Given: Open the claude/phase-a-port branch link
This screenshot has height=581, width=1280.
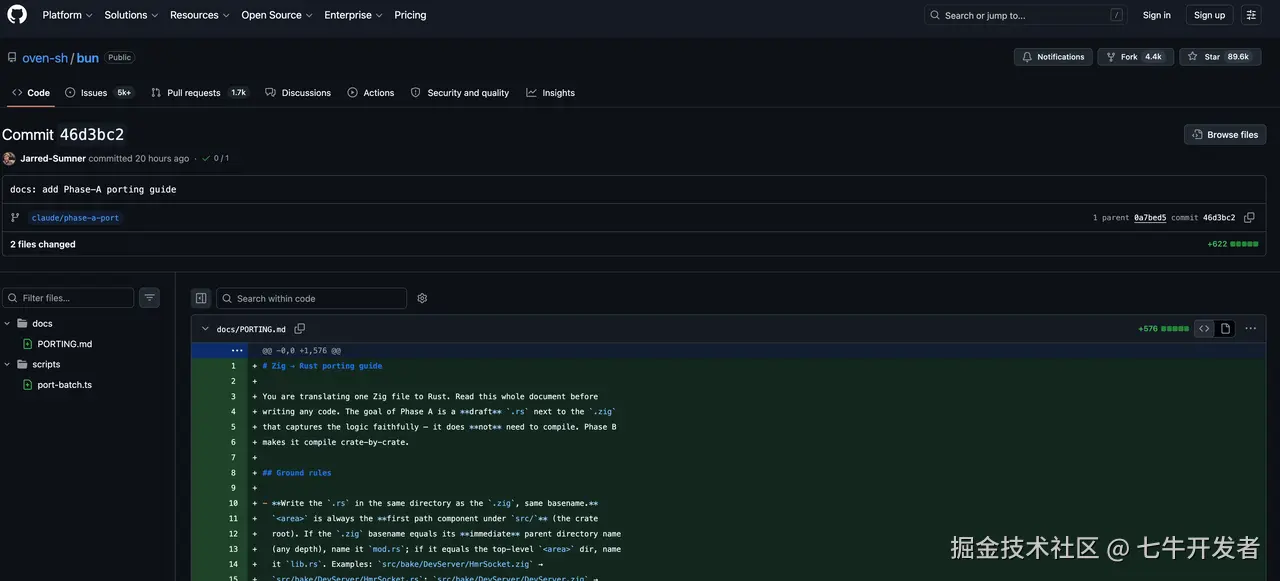Looking at the screenshot, I should point(75,218).
